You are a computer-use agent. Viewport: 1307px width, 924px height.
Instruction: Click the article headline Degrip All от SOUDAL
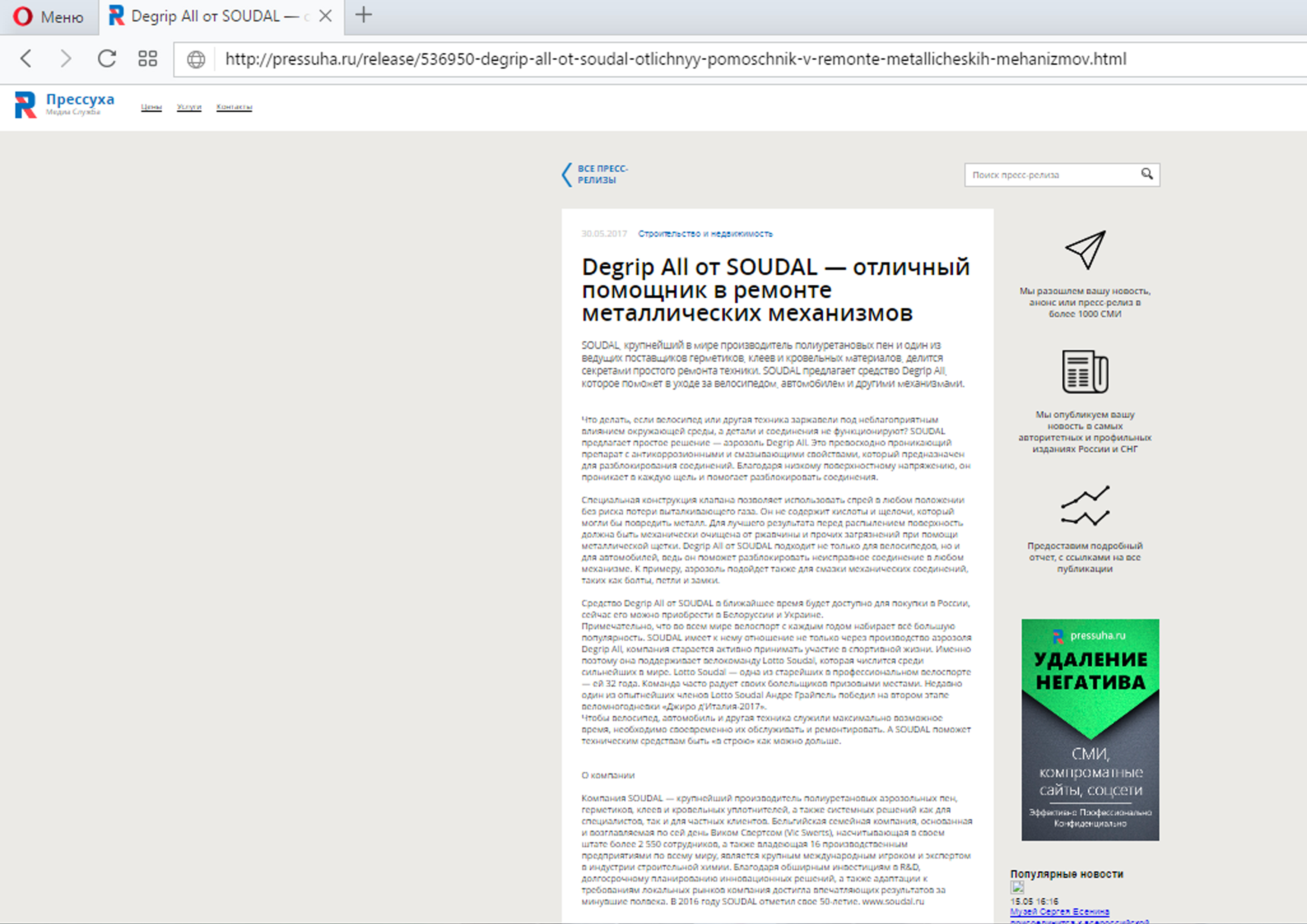[775, 290]
